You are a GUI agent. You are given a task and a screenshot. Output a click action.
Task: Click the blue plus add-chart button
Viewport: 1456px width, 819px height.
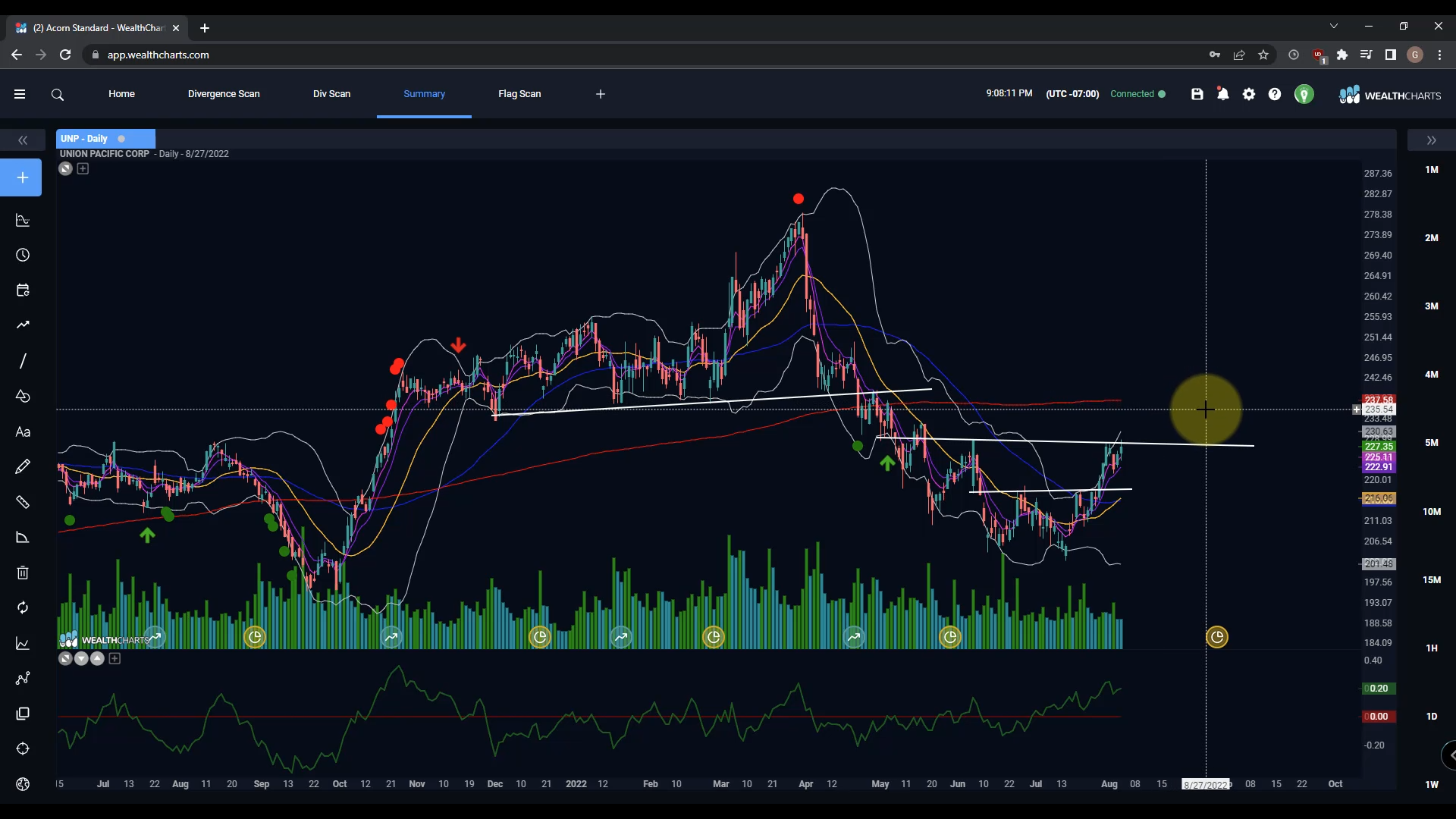[21, 177]
